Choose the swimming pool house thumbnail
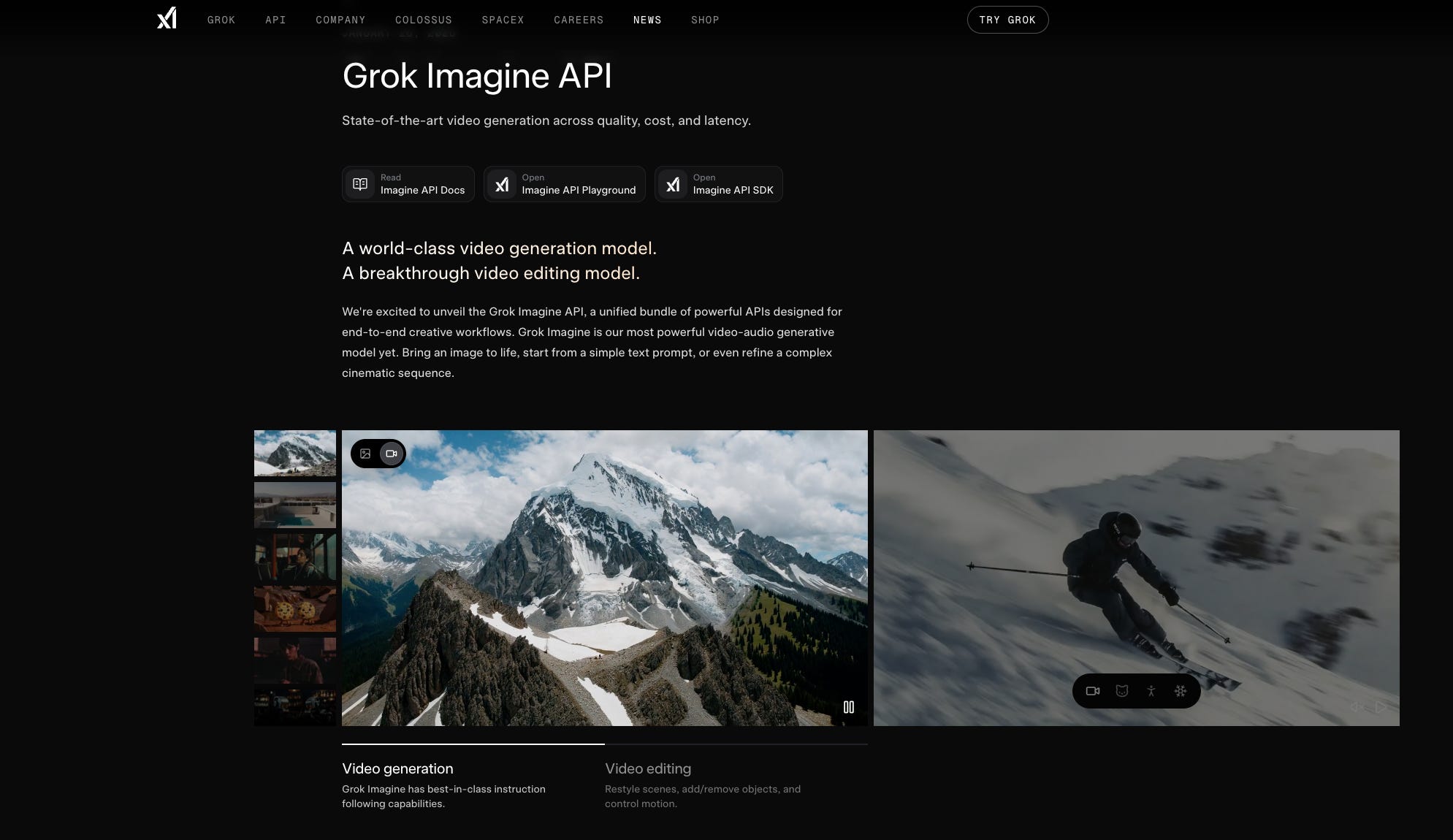Image resolution: width=1453 pixels, height=840 pixels. pyautogui.click(x=295, y=505)
